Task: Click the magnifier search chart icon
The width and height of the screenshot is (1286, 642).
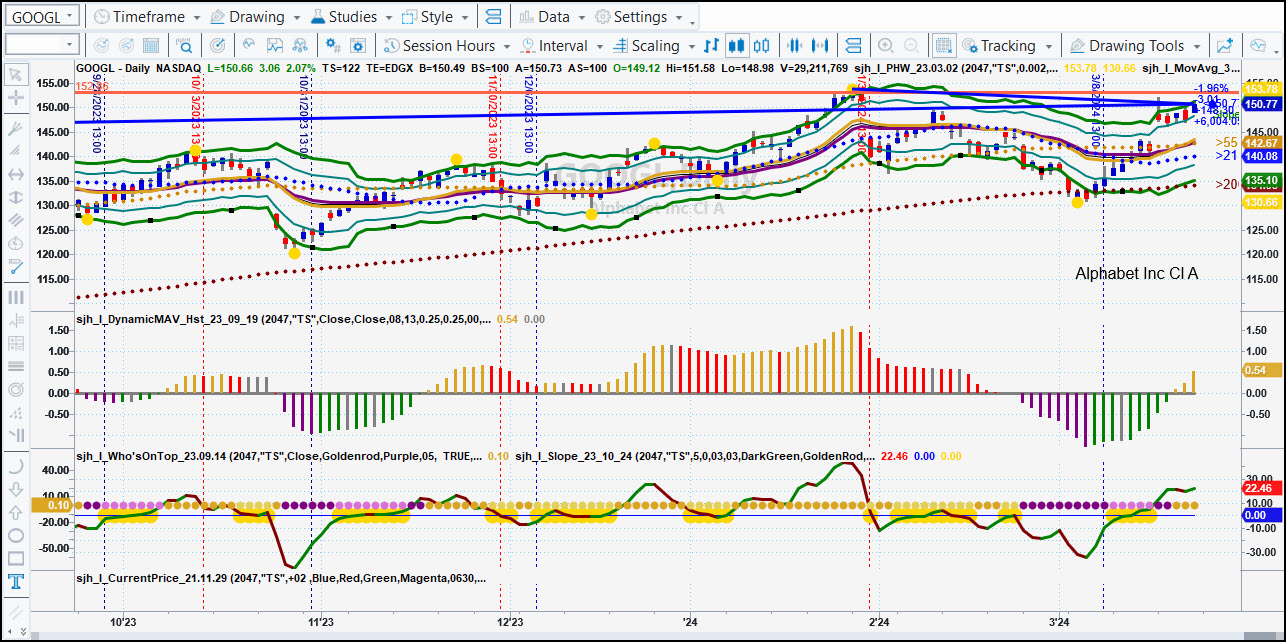Action: tap(185, 46)
